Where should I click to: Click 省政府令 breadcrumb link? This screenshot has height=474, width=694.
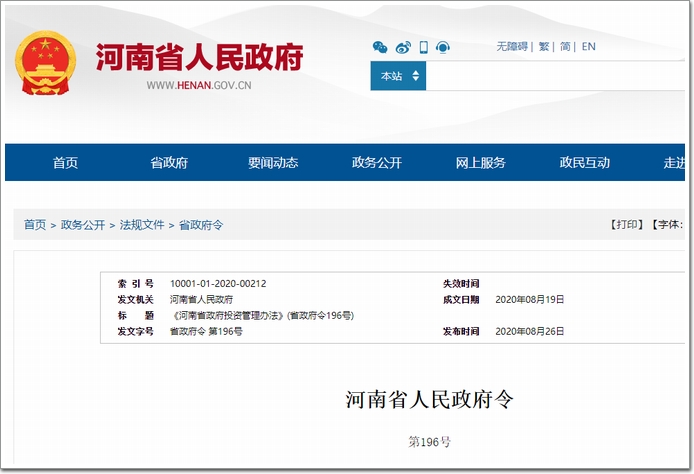tap(201, 225)
